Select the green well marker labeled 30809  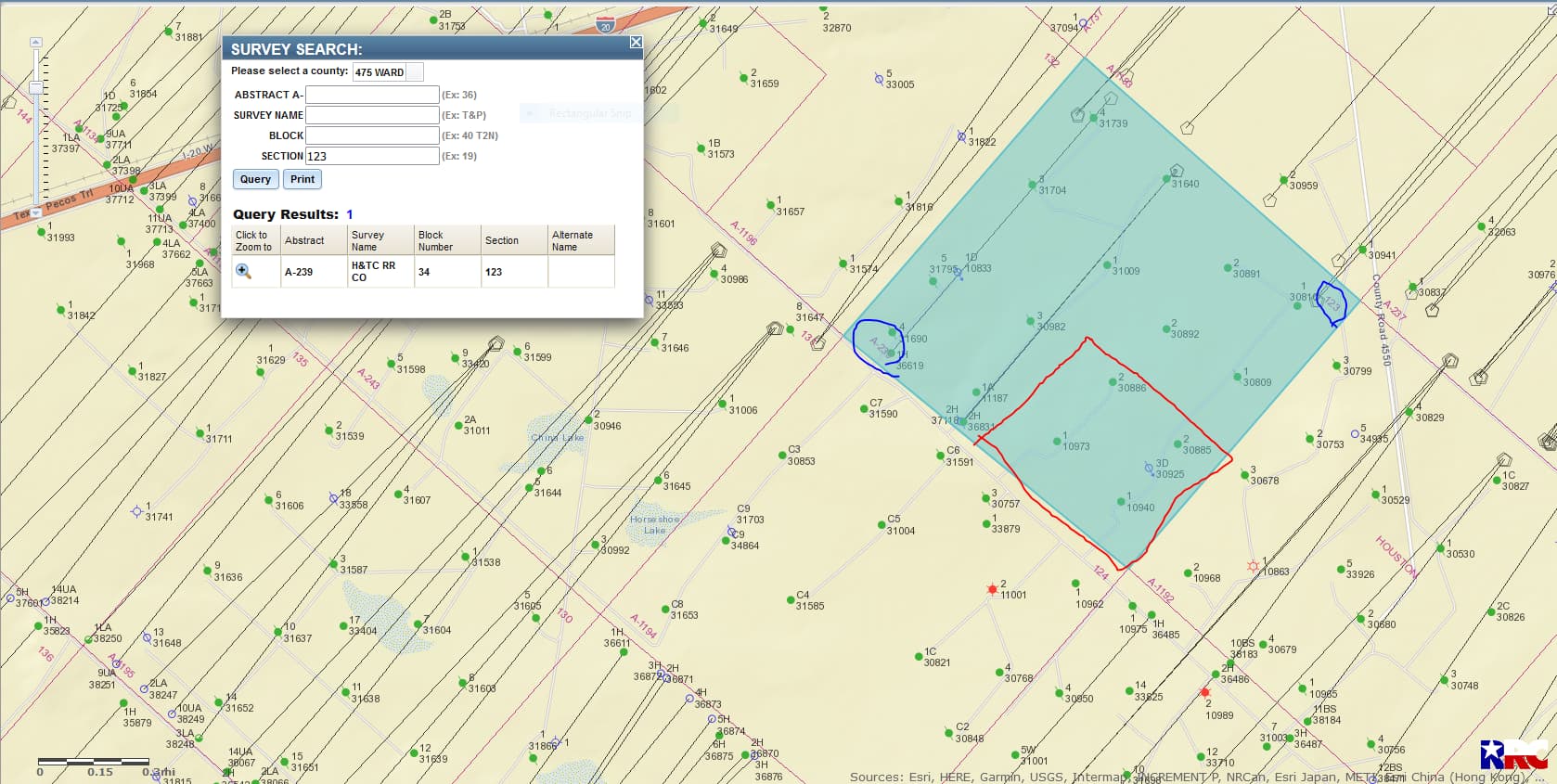[x=1236, y=377]
